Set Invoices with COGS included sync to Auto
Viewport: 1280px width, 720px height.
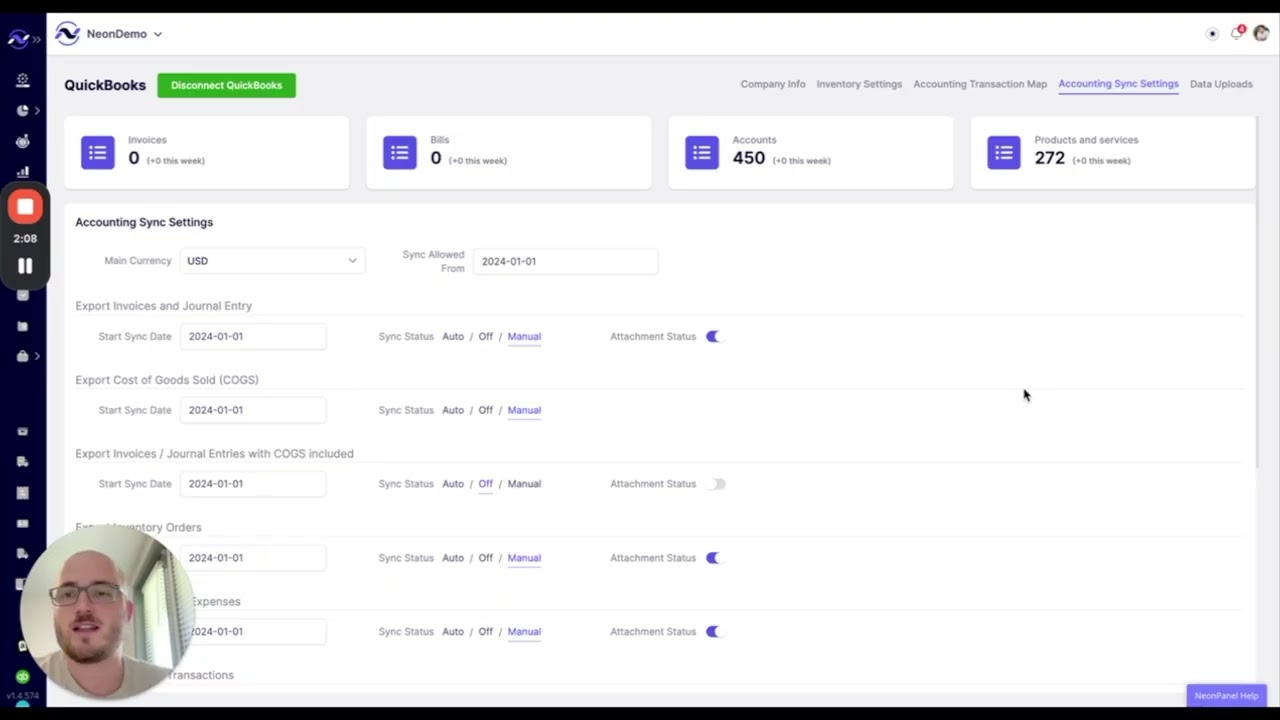pyautogui.click(x=453, y=484)
